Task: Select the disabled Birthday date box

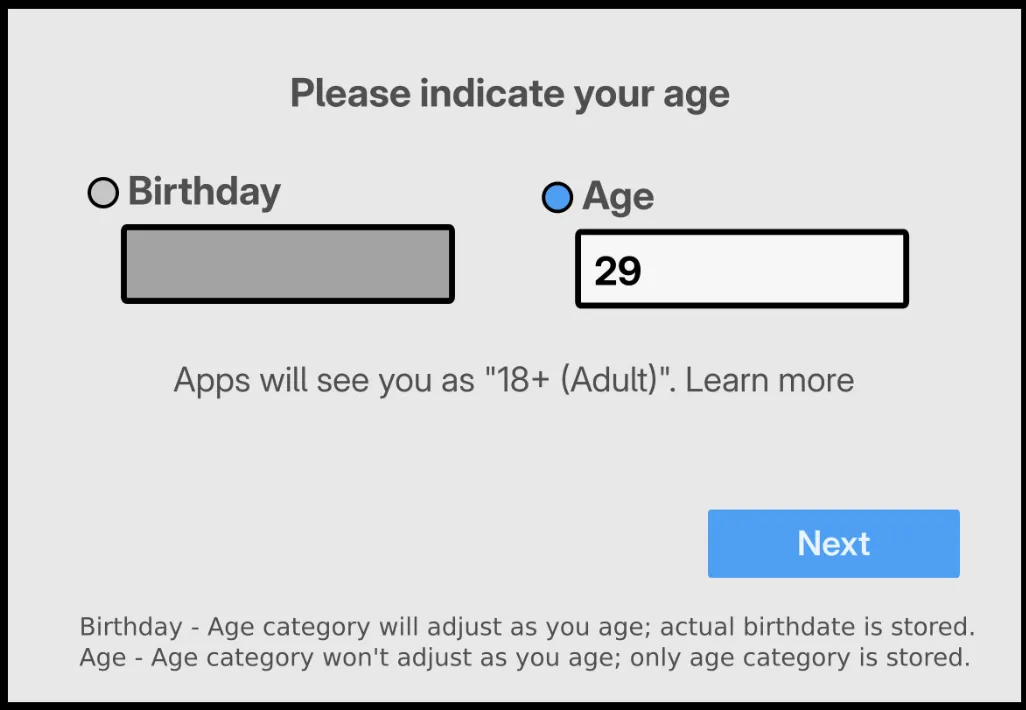Action: pos(287,264)
